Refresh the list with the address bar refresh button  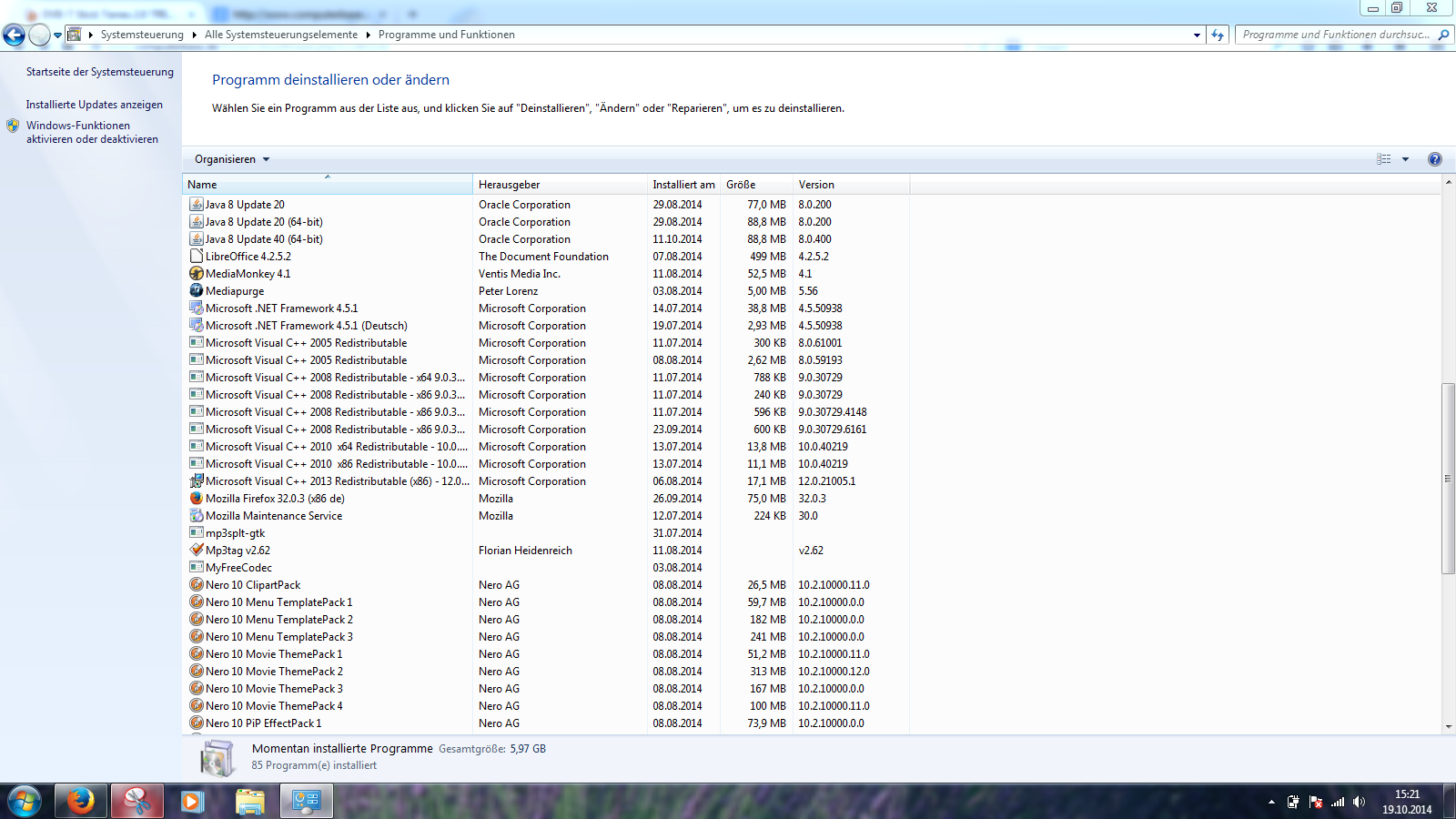[x=1218, y=35]
